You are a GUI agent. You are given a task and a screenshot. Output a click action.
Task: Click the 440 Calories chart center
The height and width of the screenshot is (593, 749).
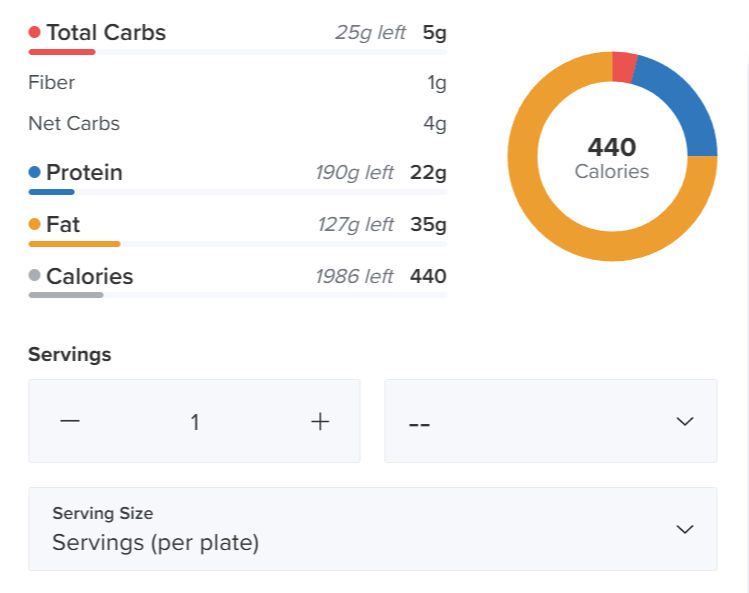tap(612, 158)
